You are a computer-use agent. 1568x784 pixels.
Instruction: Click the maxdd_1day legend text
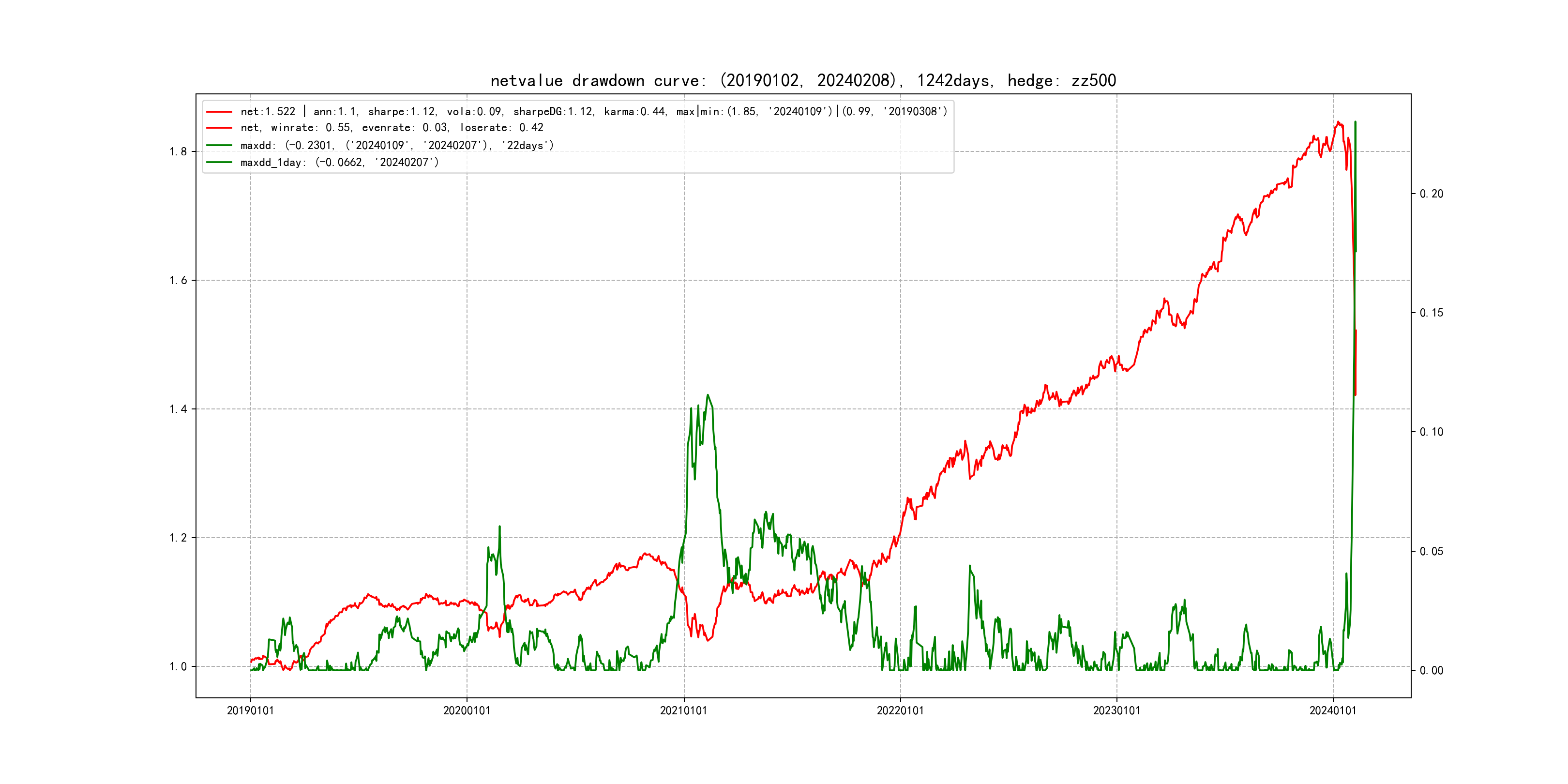coord(339,163)
